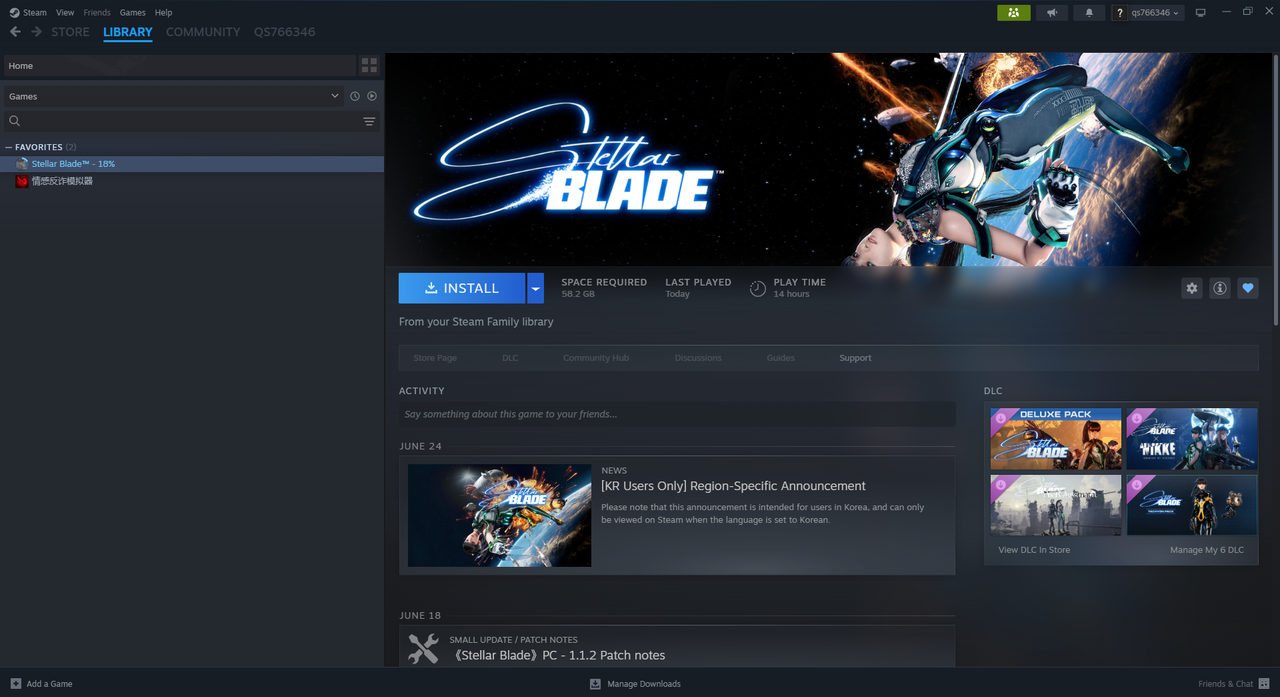Open the Community Hub link

[596, 358]
